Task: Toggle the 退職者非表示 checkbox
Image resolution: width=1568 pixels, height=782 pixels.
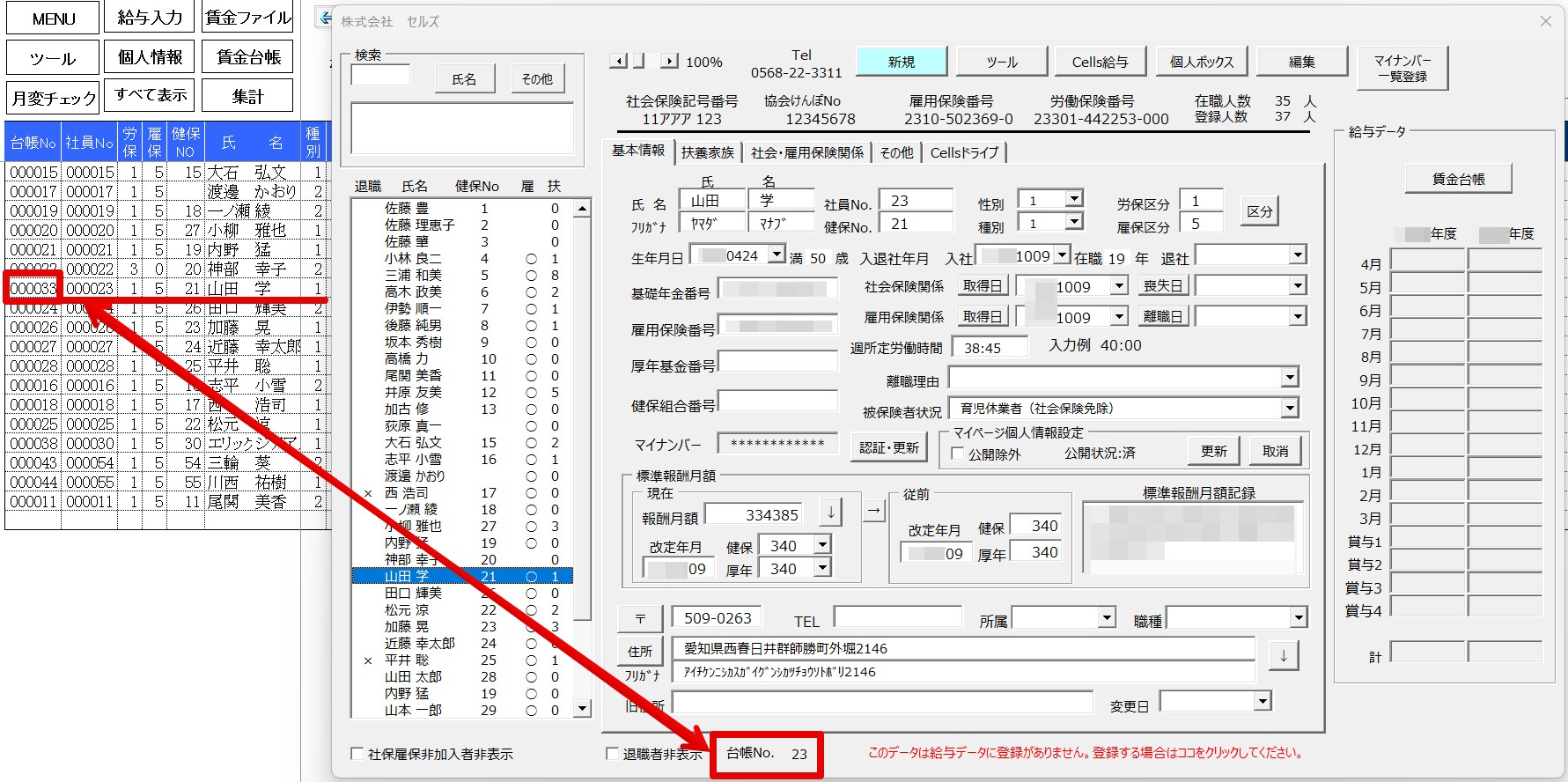Action: tap(612, 754)
